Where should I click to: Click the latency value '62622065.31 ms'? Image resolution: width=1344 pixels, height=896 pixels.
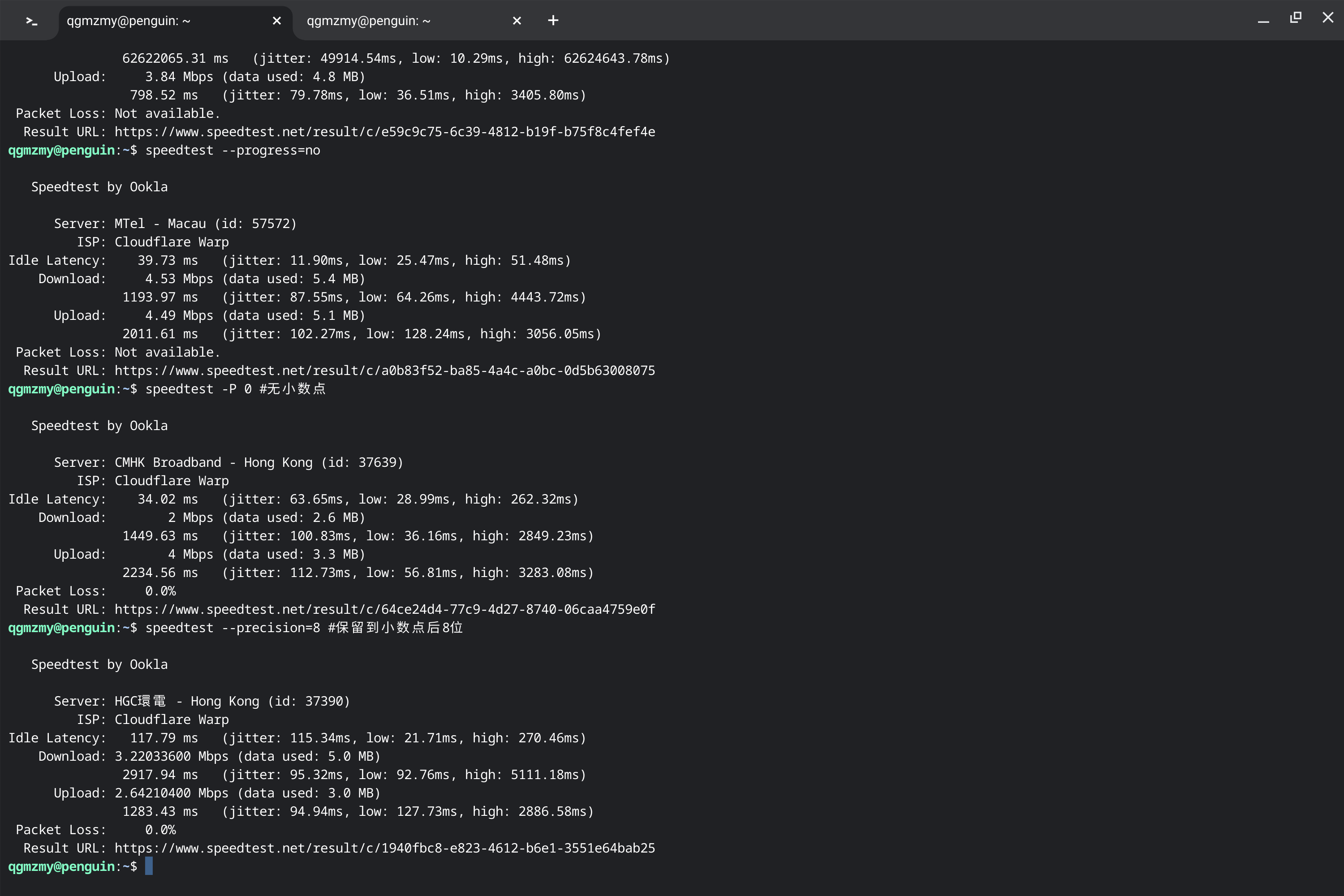click(x=176, y=58)
